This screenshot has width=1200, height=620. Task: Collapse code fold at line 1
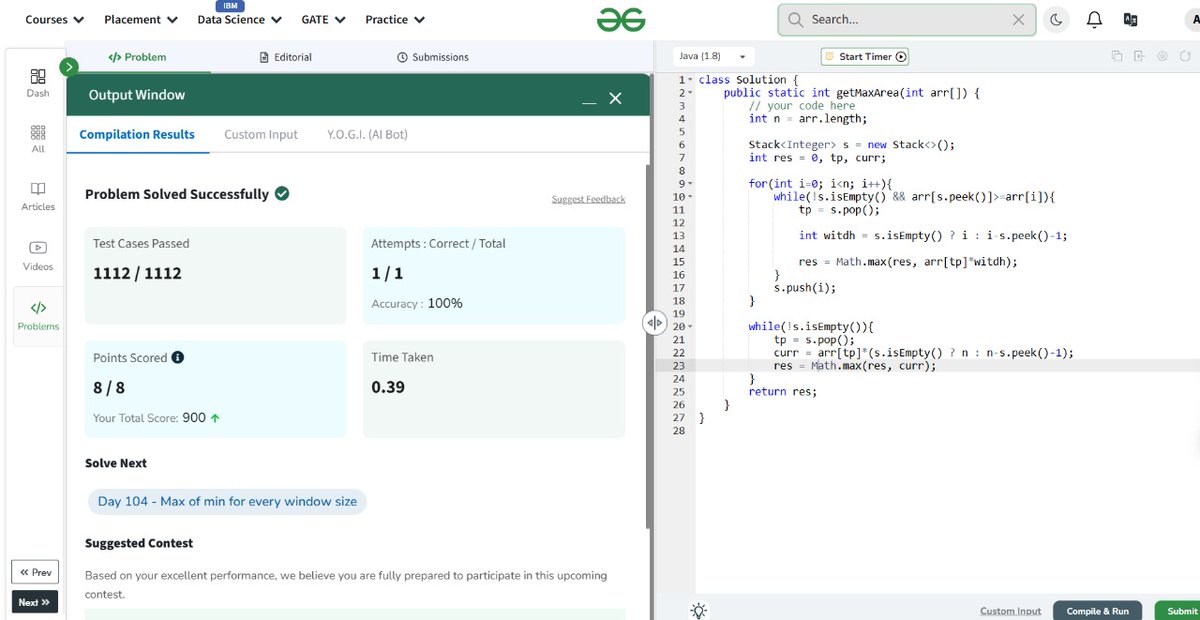coord(691,80)
